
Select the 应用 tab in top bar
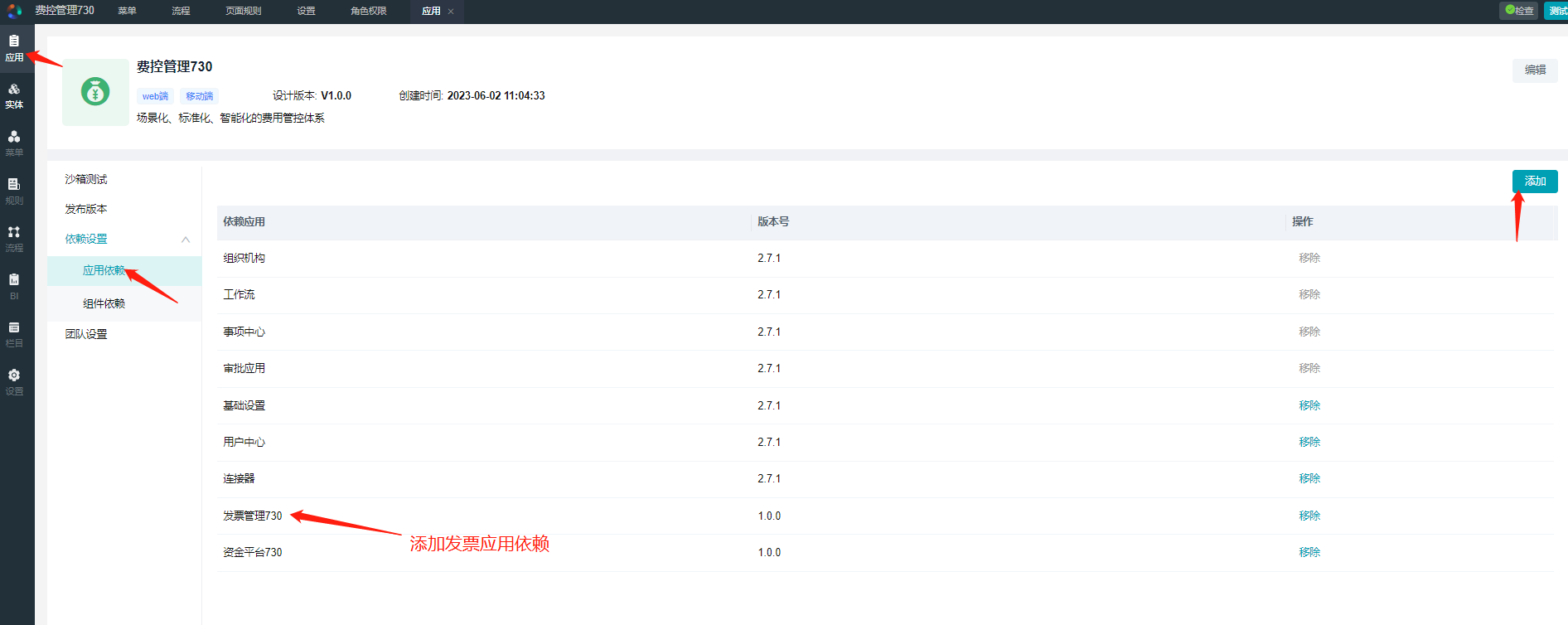click(x=431, y=11)
